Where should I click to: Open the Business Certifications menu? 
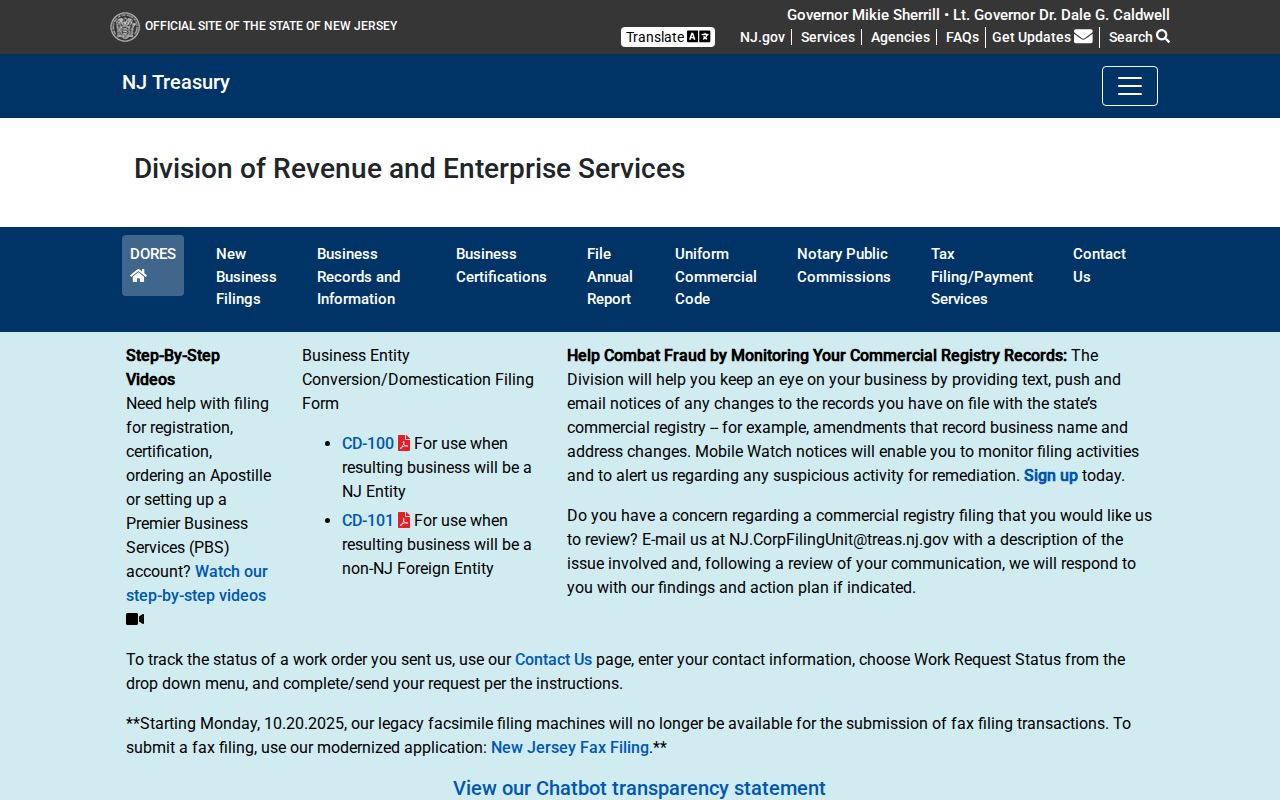coord(501,265)
